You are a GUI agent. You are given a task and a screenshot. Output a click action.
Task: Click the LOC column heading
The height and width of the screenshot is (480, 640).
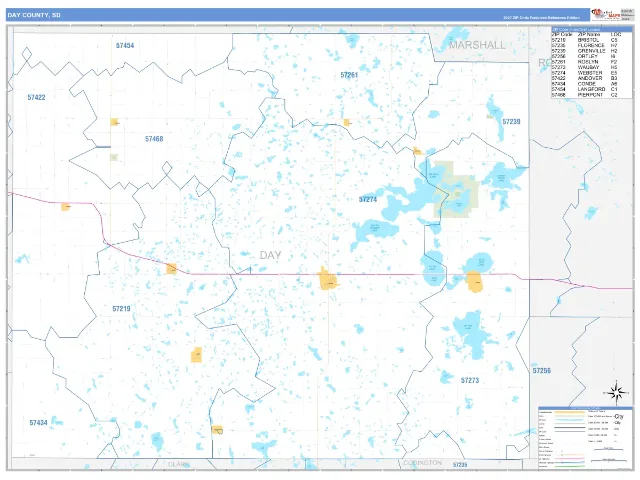tap(616, 34)
